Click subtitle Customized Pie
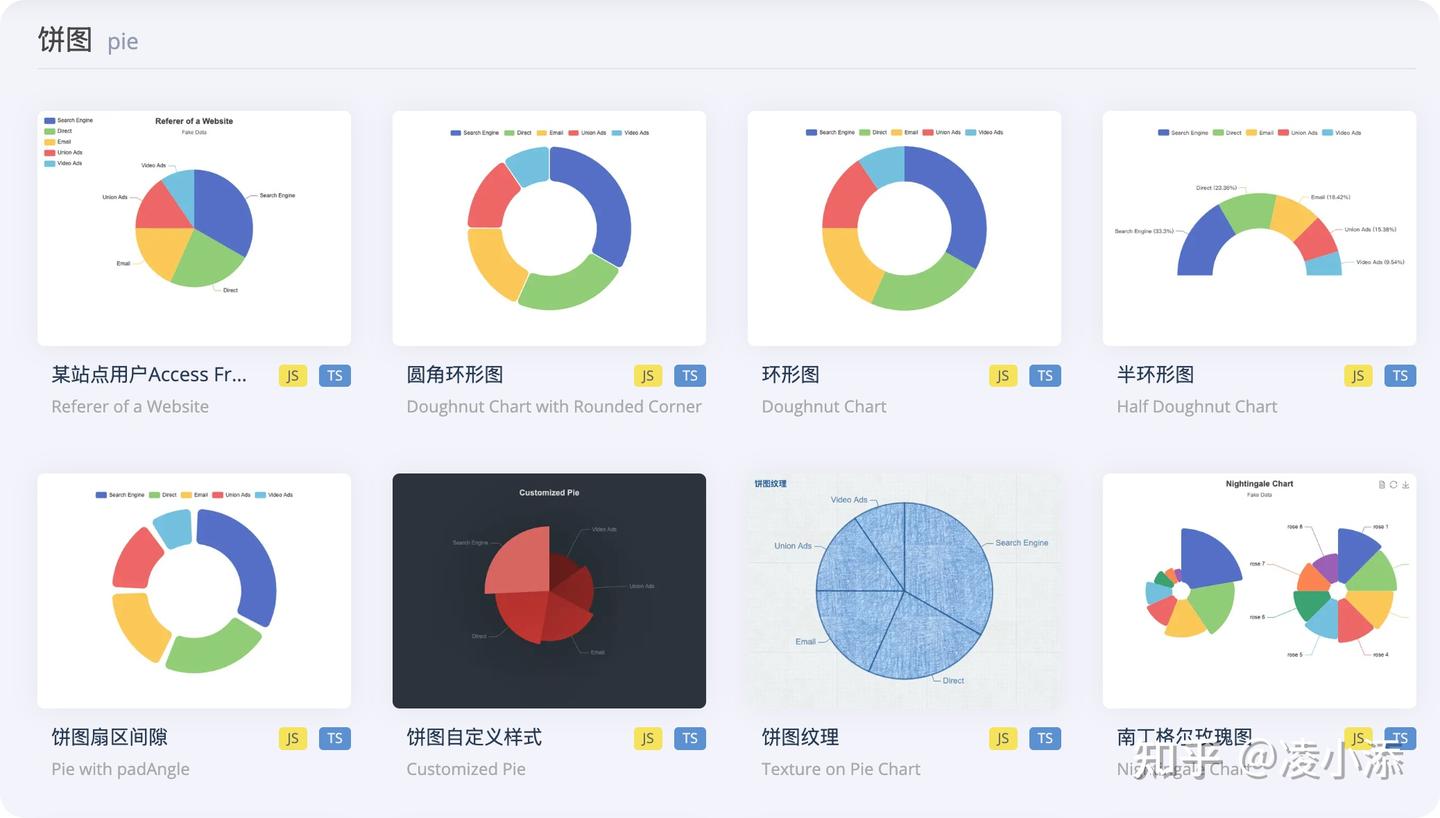Screen dimensions: 1440x818 click(x=466, y=769)
